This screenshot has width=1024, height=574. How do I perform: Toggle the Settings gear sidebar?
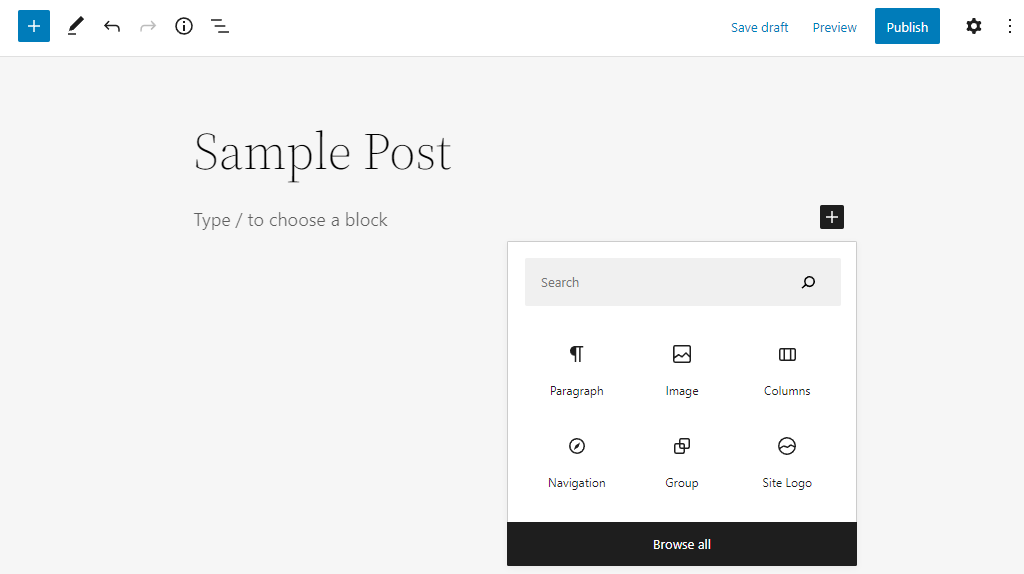pos(974,27)
